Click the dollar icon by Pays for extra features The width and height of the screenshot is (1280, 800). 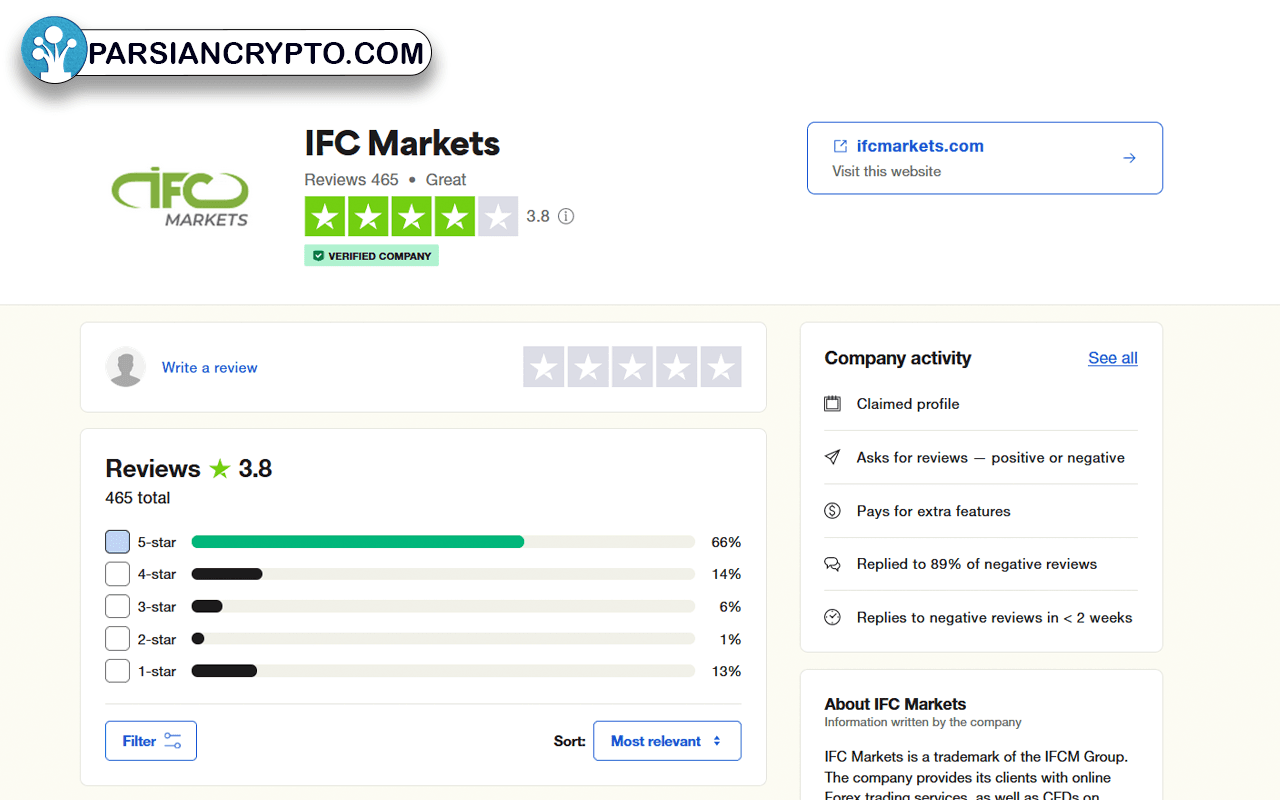832,511
